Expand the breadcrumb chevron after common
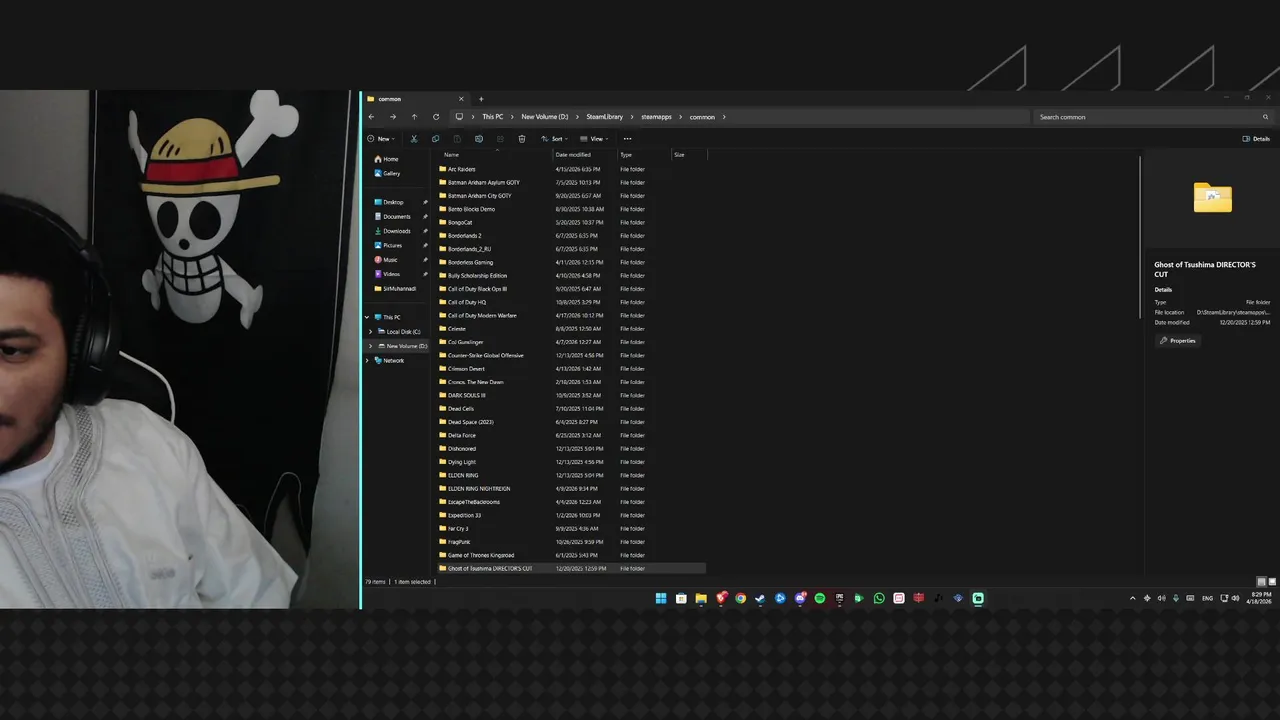 (x=724, y=117)
